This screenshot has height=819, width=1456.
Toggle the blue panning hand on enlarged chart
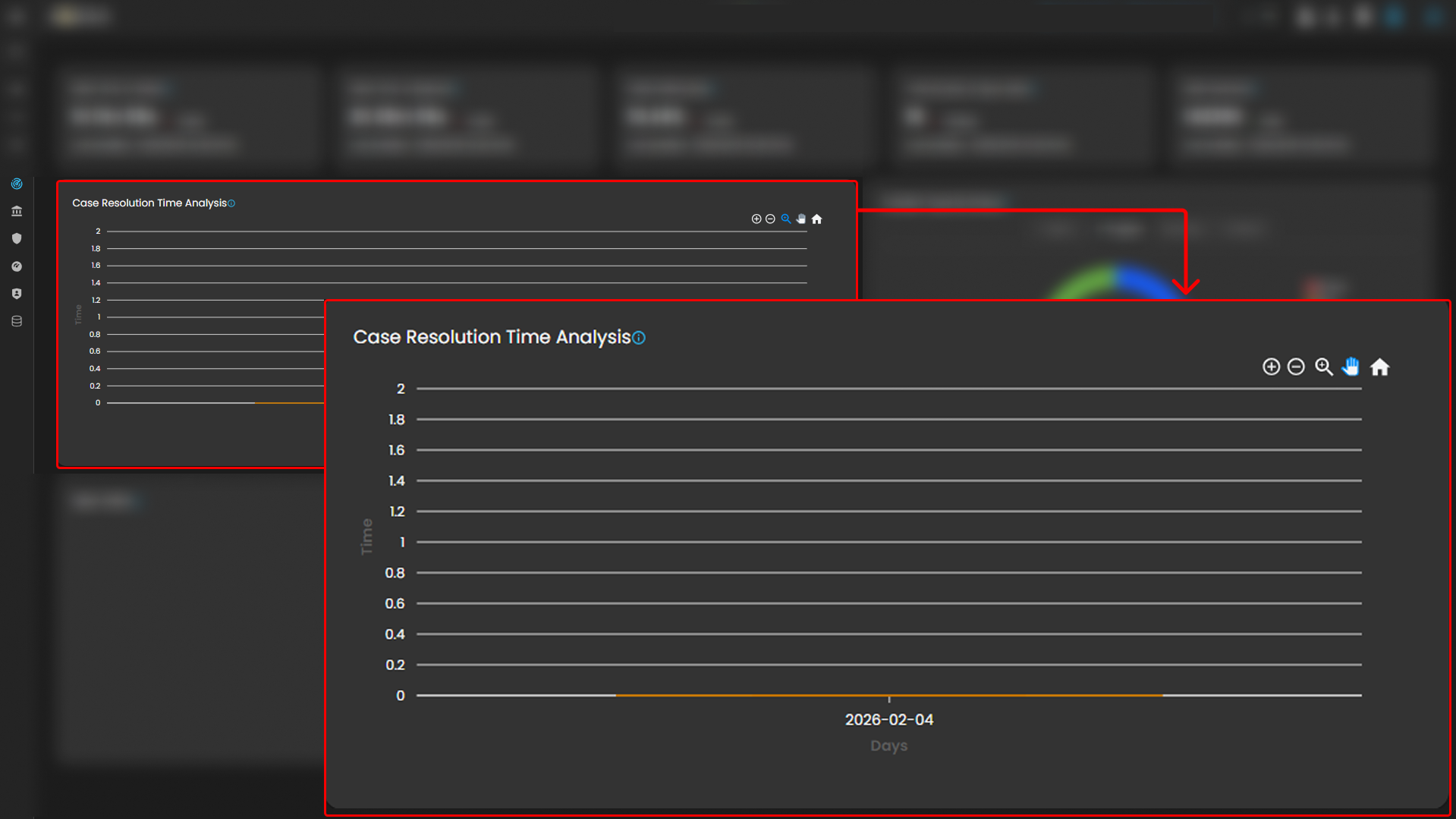pos(1351,367)
